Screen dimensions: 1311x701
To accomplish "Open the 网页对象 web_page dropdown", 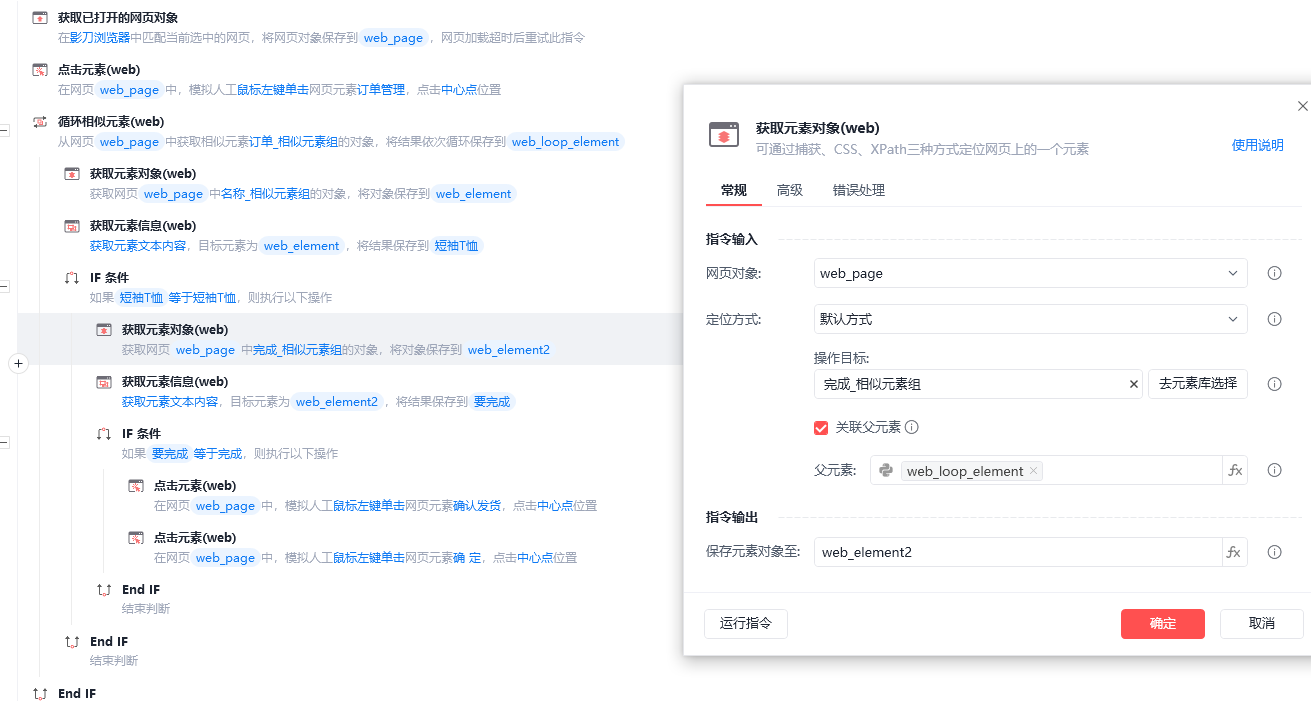I will (1031, 273).
